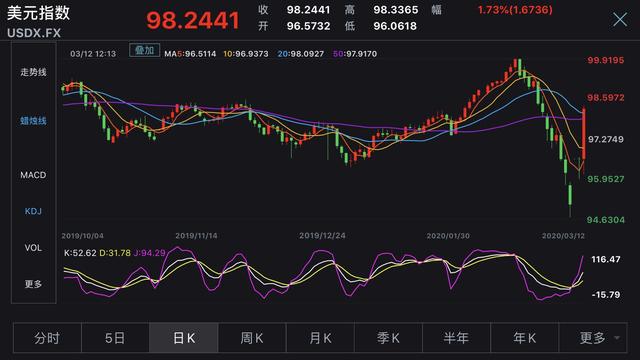This screenshot has height=360, width=640.
Task: Select 蜡烛线 candlestick view
Action: 33,120
